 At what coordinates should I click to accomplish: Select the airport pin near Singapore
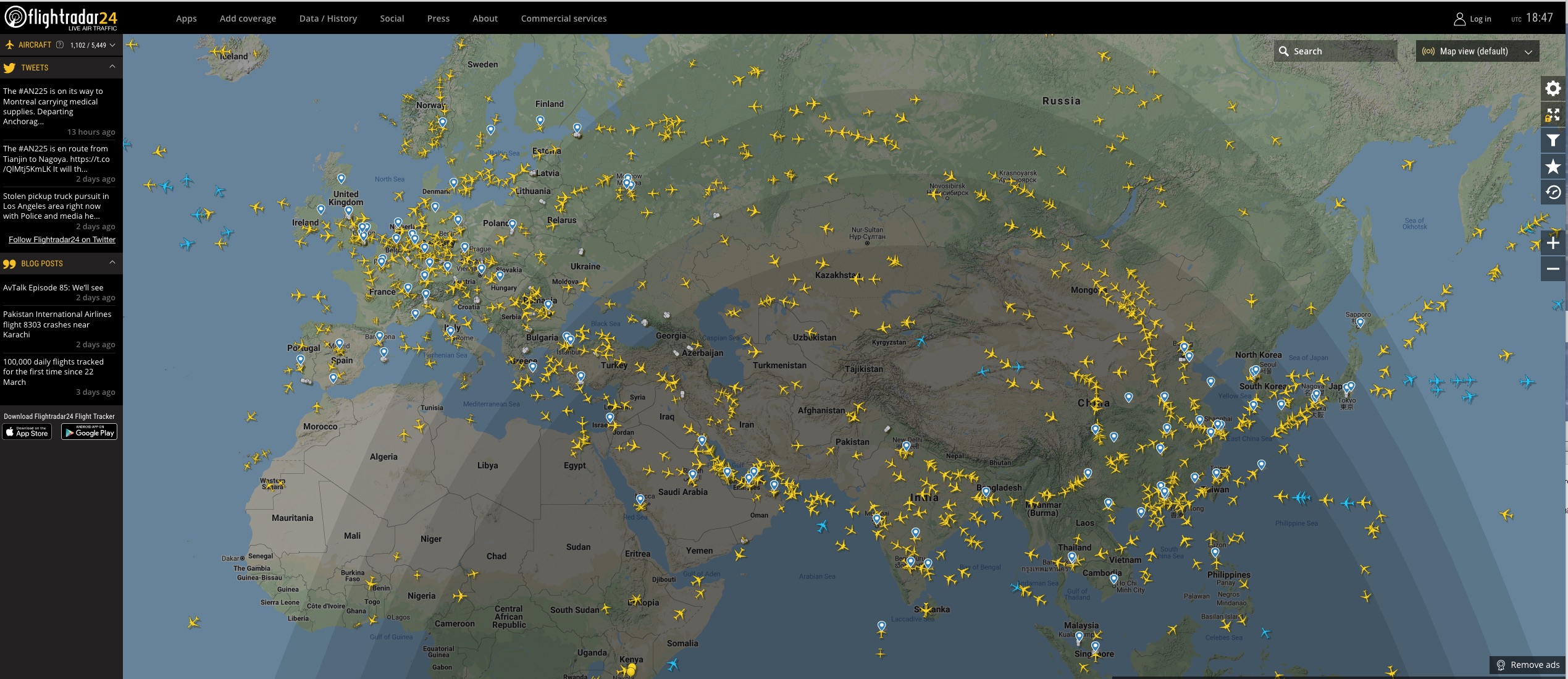click(1095, 646)
